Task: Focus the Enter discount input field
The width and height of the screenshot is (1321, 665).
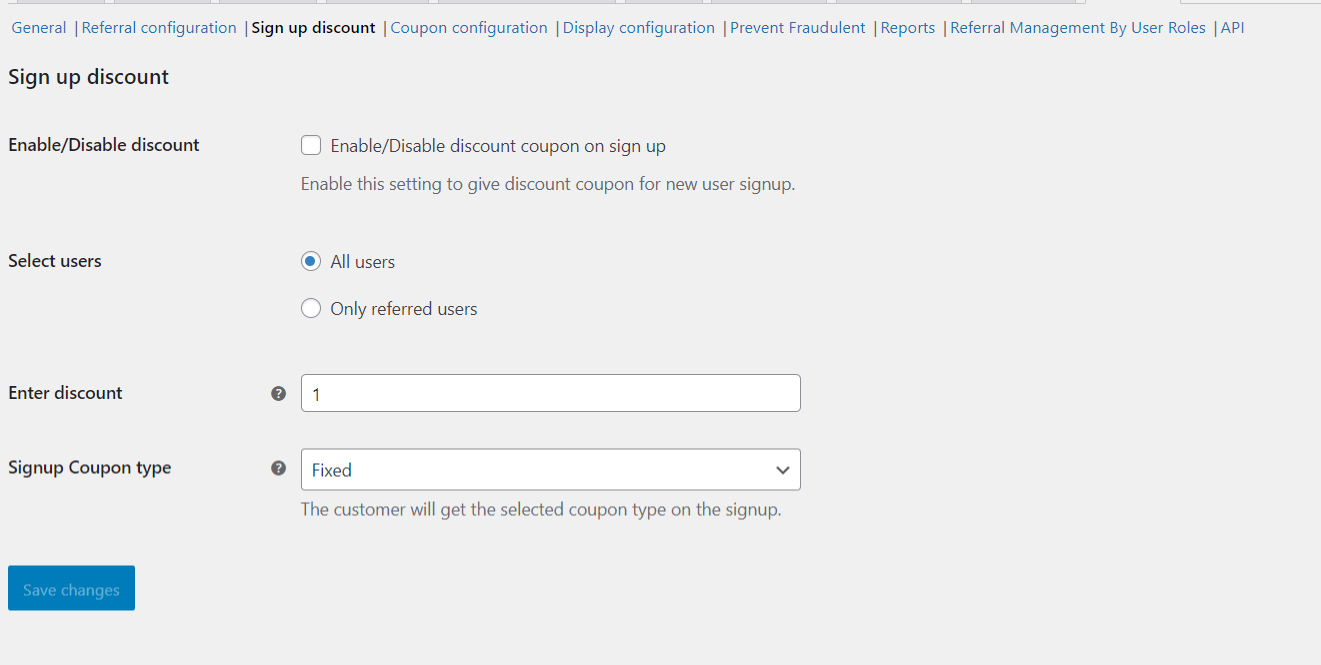Action: 550,393
